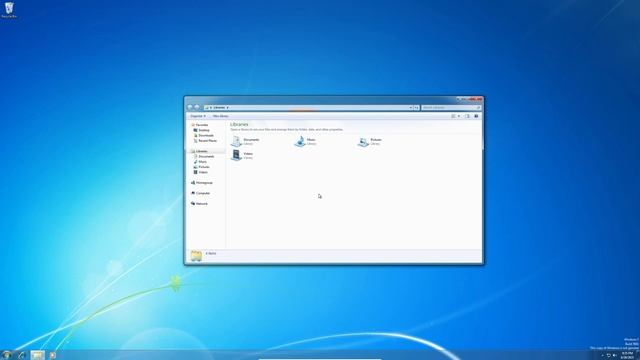Expand the address bar history dropdown
This screenshot has width=640, height=360.
(411, 107)
